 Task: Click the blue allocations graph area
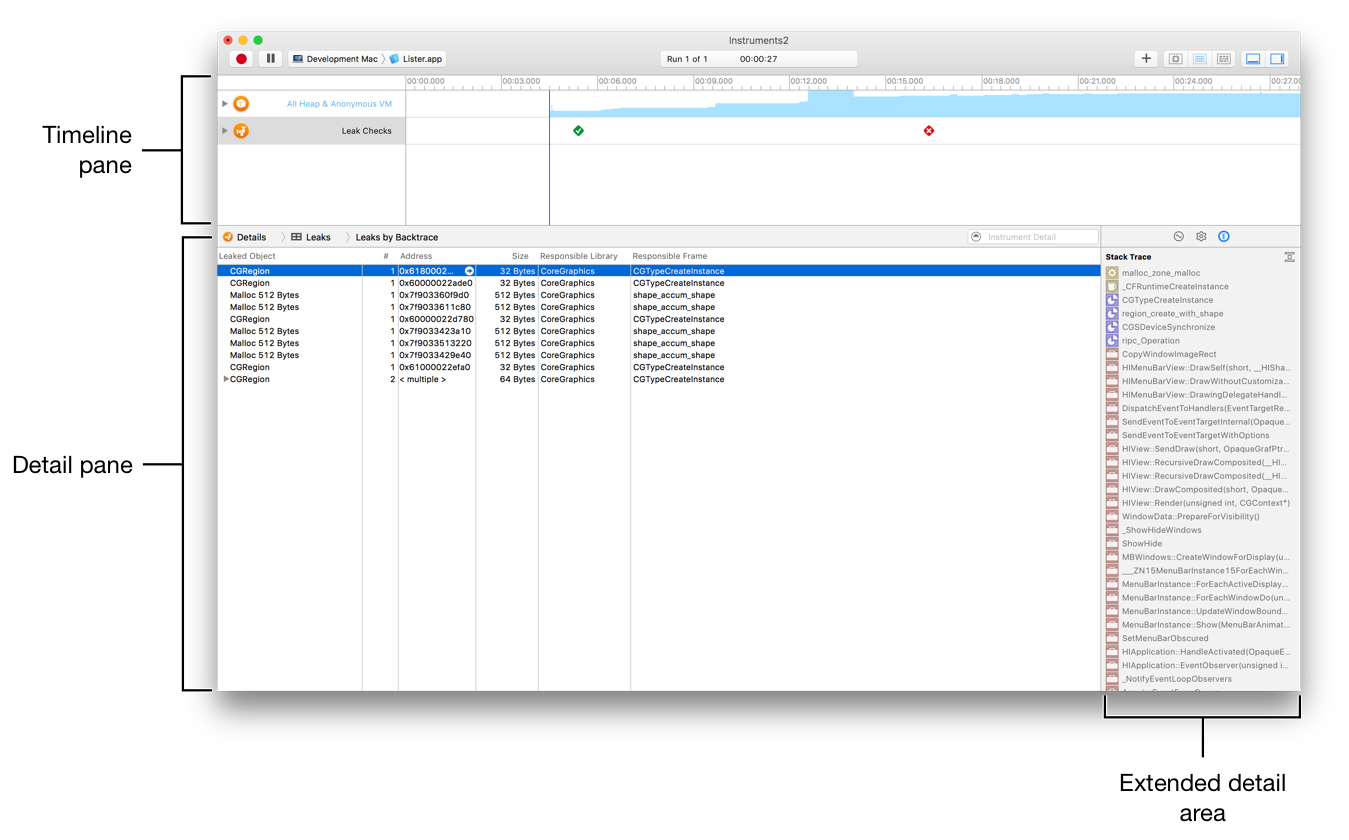pyautogui.click(x=924, y=105)
